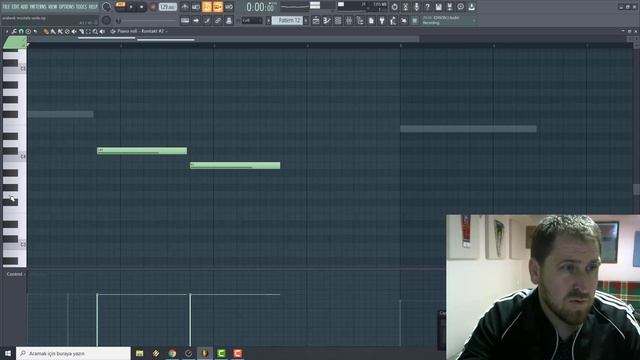Open the VIEW menu
The height and width of the screenshot is (360, 640).
[x=53, y=7]
